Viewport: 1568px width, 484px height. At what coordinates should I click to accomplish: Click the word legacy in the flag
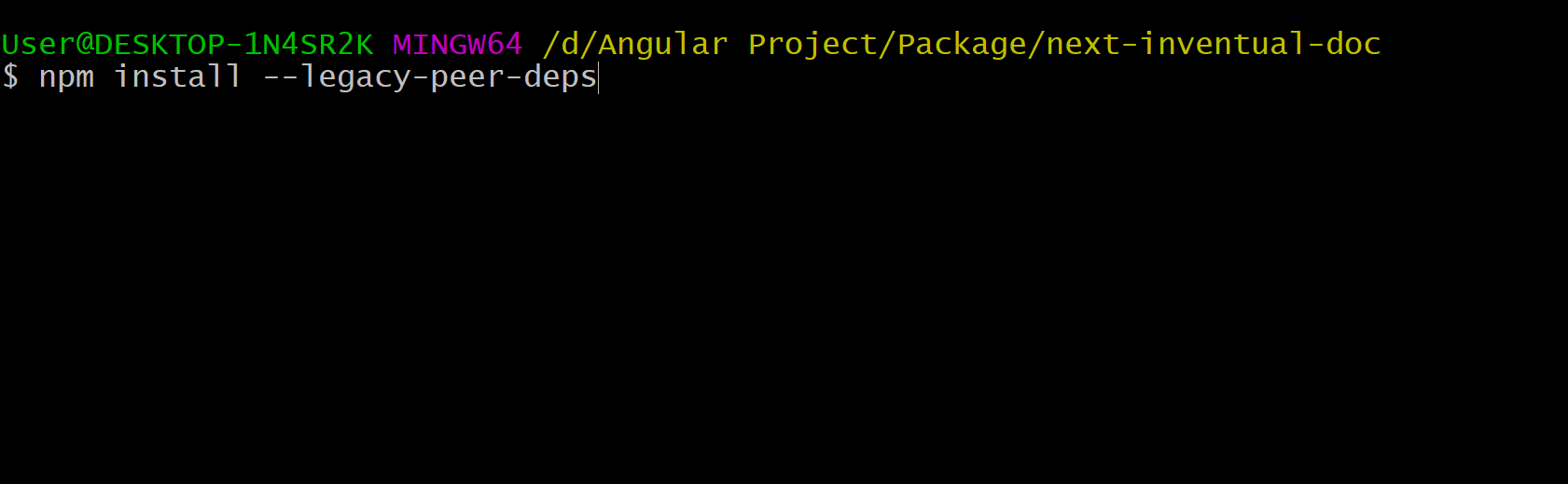click(355, 77)
